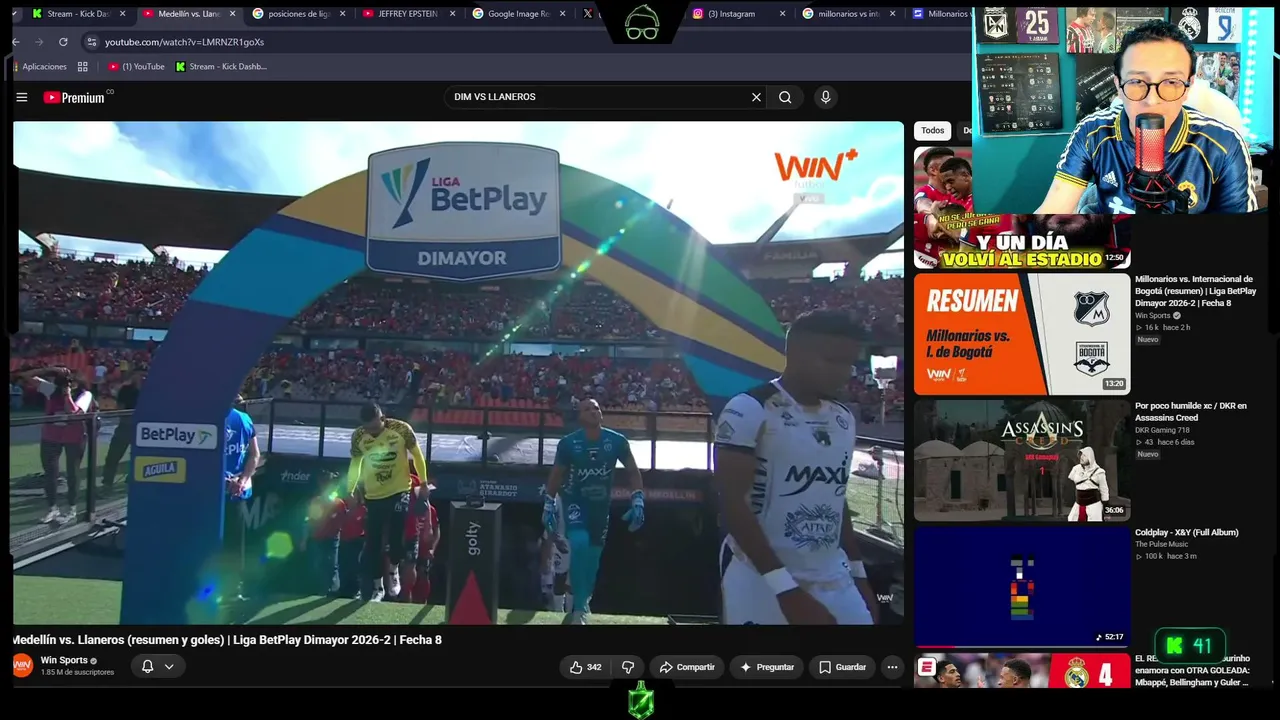Select the YouTube URL in the address bar
This screenshot has width=1280, height=720.
184,42
